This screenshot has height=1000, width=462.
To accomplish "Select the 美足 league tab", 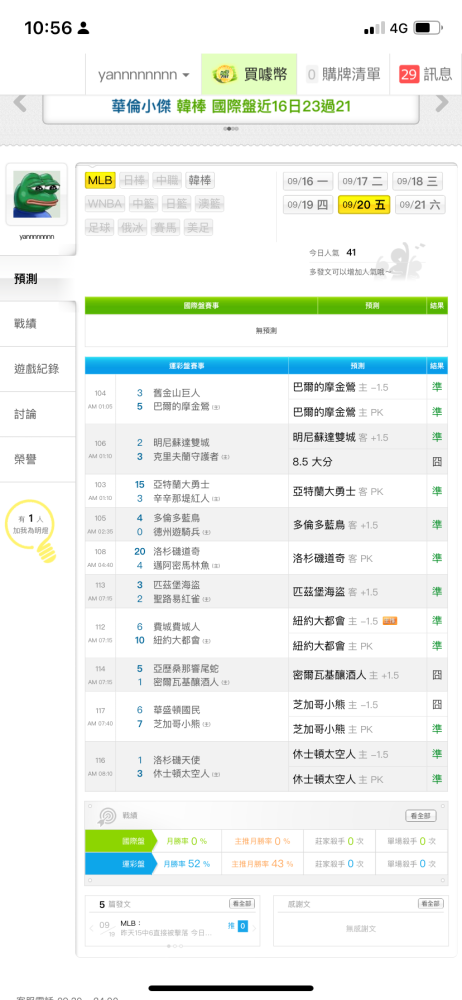I will [199, 227].
